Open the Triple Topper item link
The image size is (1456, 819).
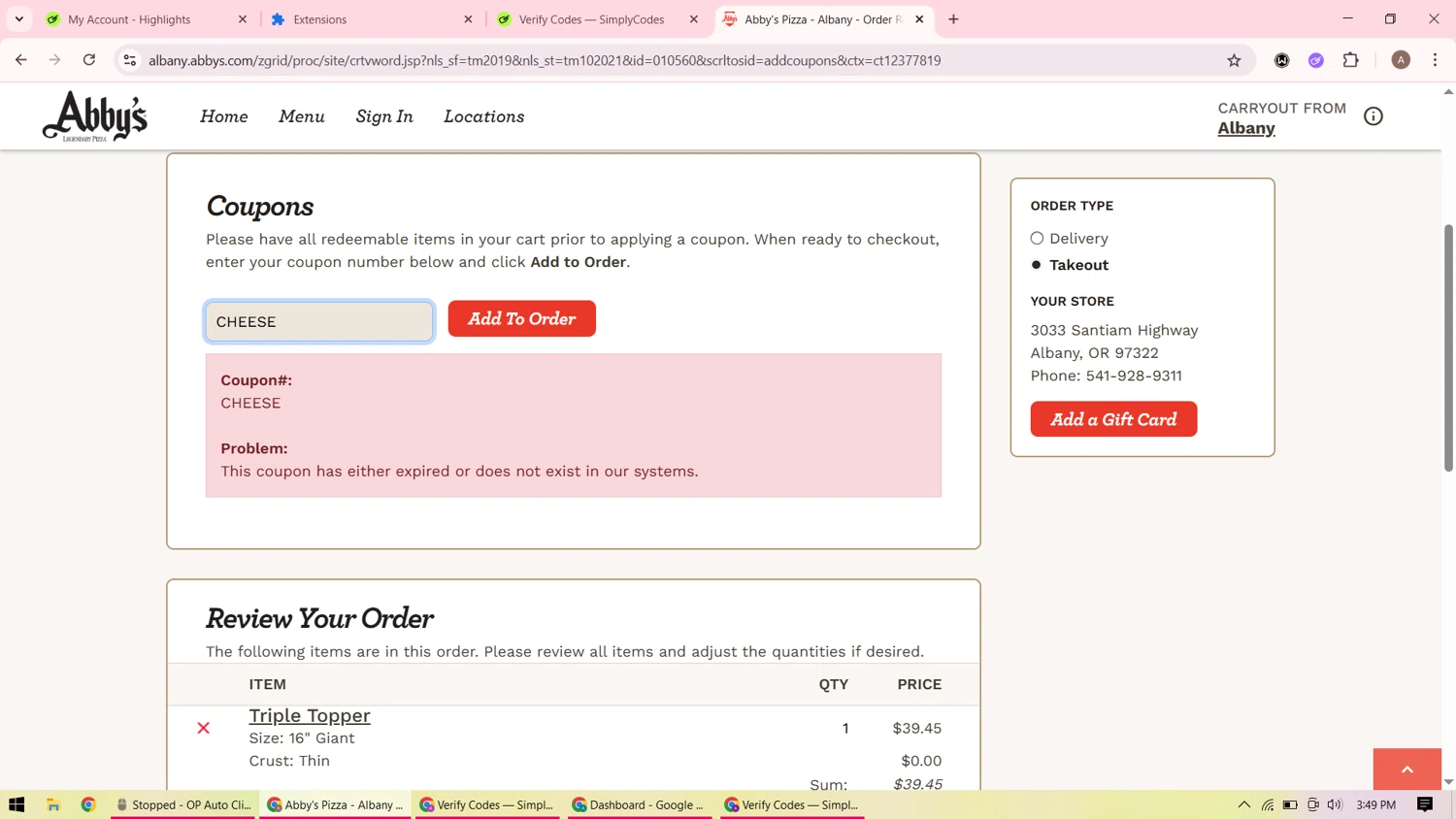point(310,715)
